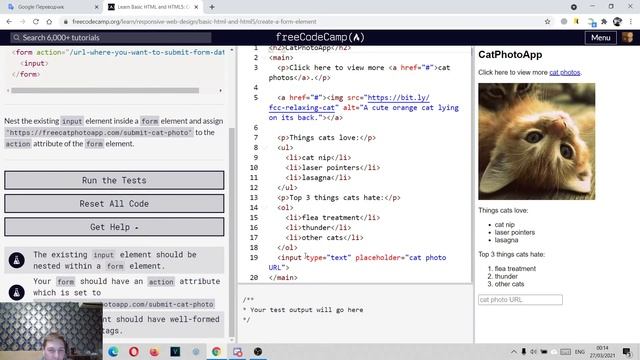Click the flask icon beside action attribute test
The height and width of the screenshot is (360, 640).
pos(17,292)
